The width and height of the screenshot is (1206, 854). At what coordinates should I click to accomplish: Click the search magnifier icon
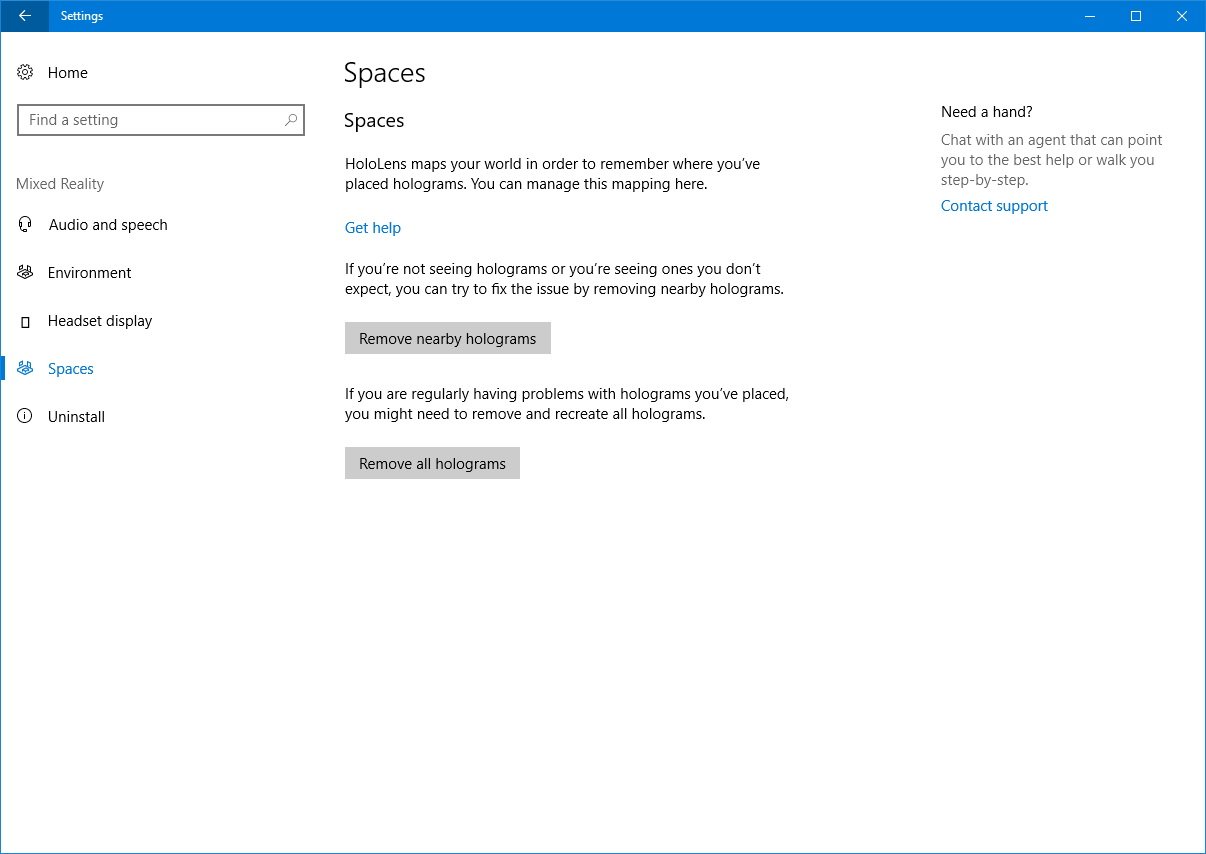[290, 120]
